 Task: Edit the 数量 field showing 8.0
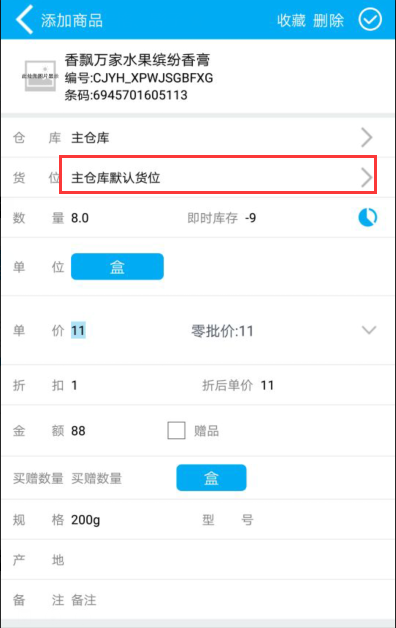[x=80, y=218]
